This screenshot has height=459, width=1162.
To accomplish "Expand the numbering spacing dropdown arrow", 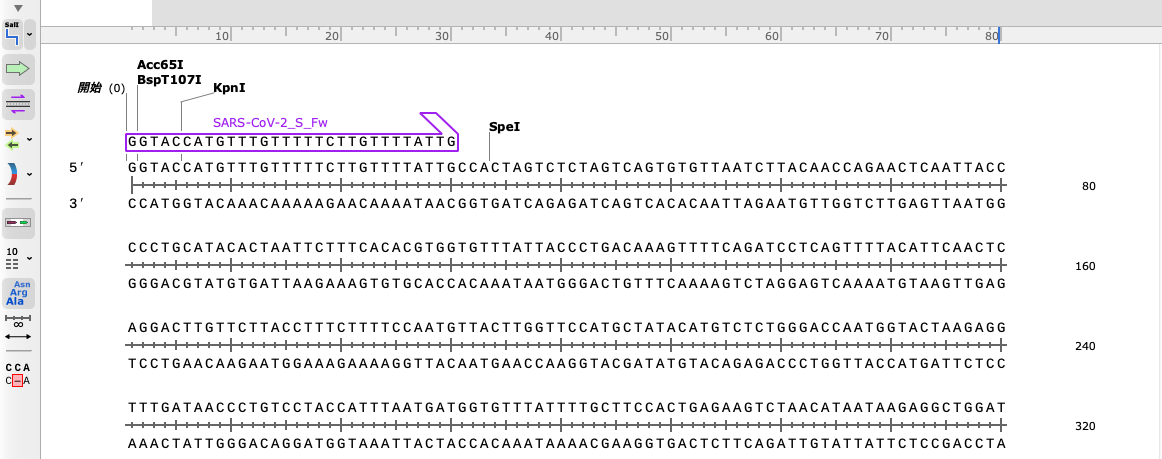I will pyautogui.click(x=30, y=259).
